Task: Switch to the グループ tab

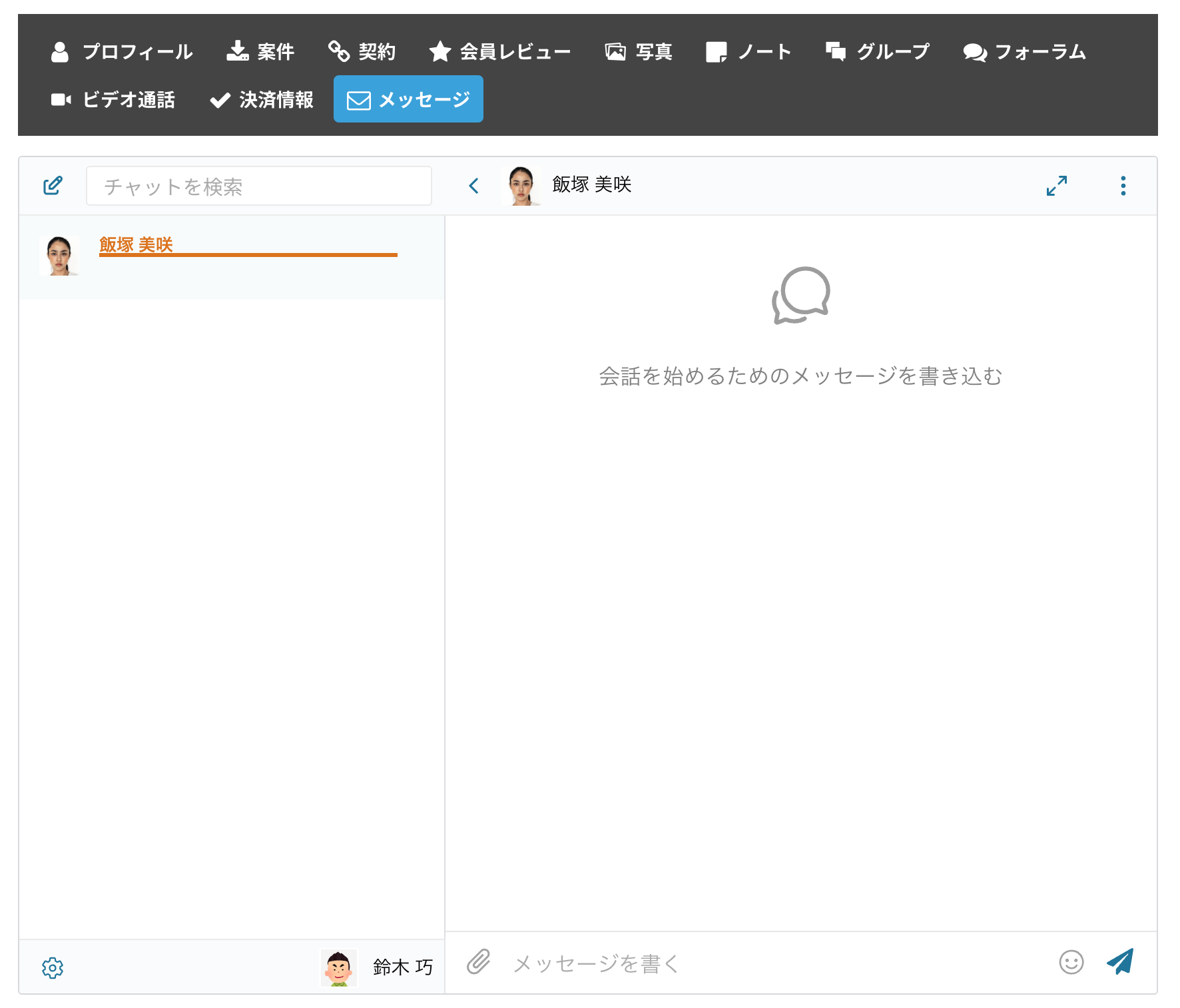Action: (x=877, y=51)
